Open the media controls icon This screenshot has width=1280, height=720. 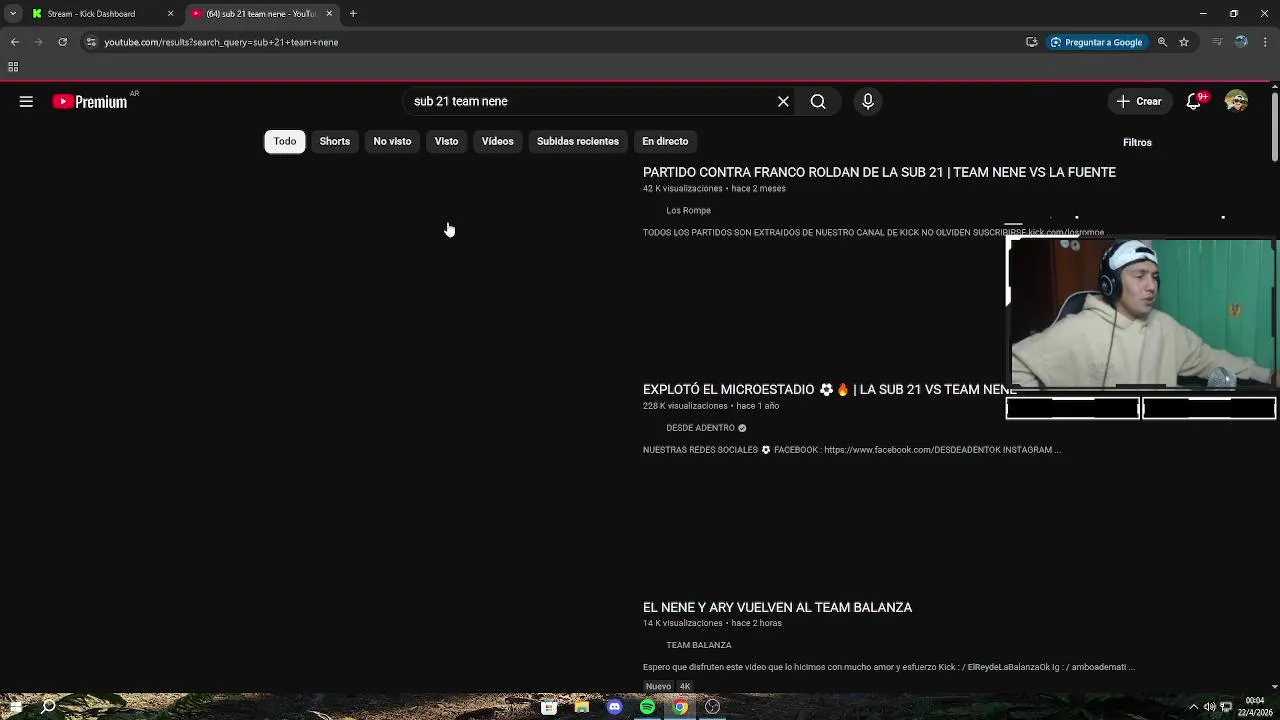tap(1217, 42)
